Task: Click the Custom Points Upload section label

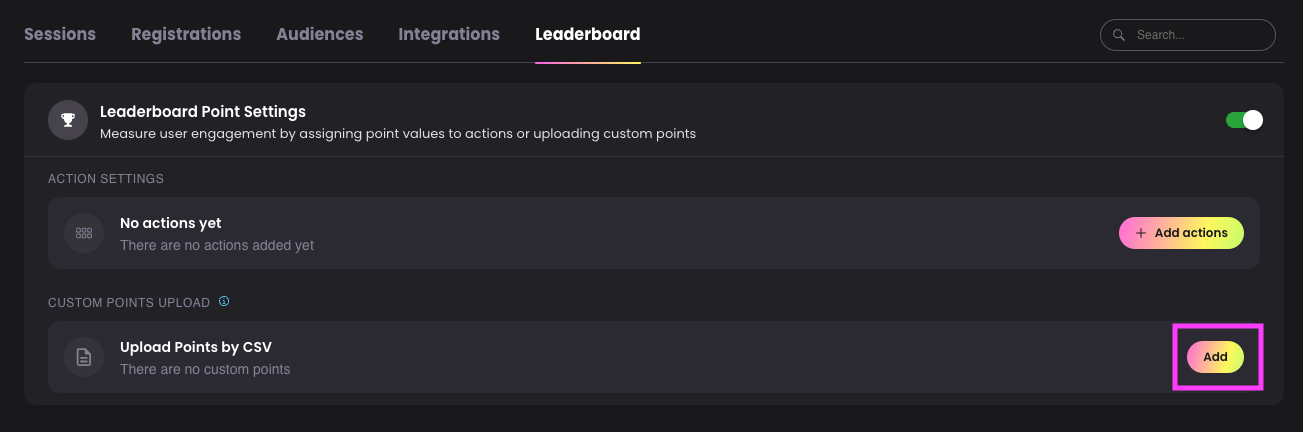Action: pyautogui.click(x=129, y=302)
